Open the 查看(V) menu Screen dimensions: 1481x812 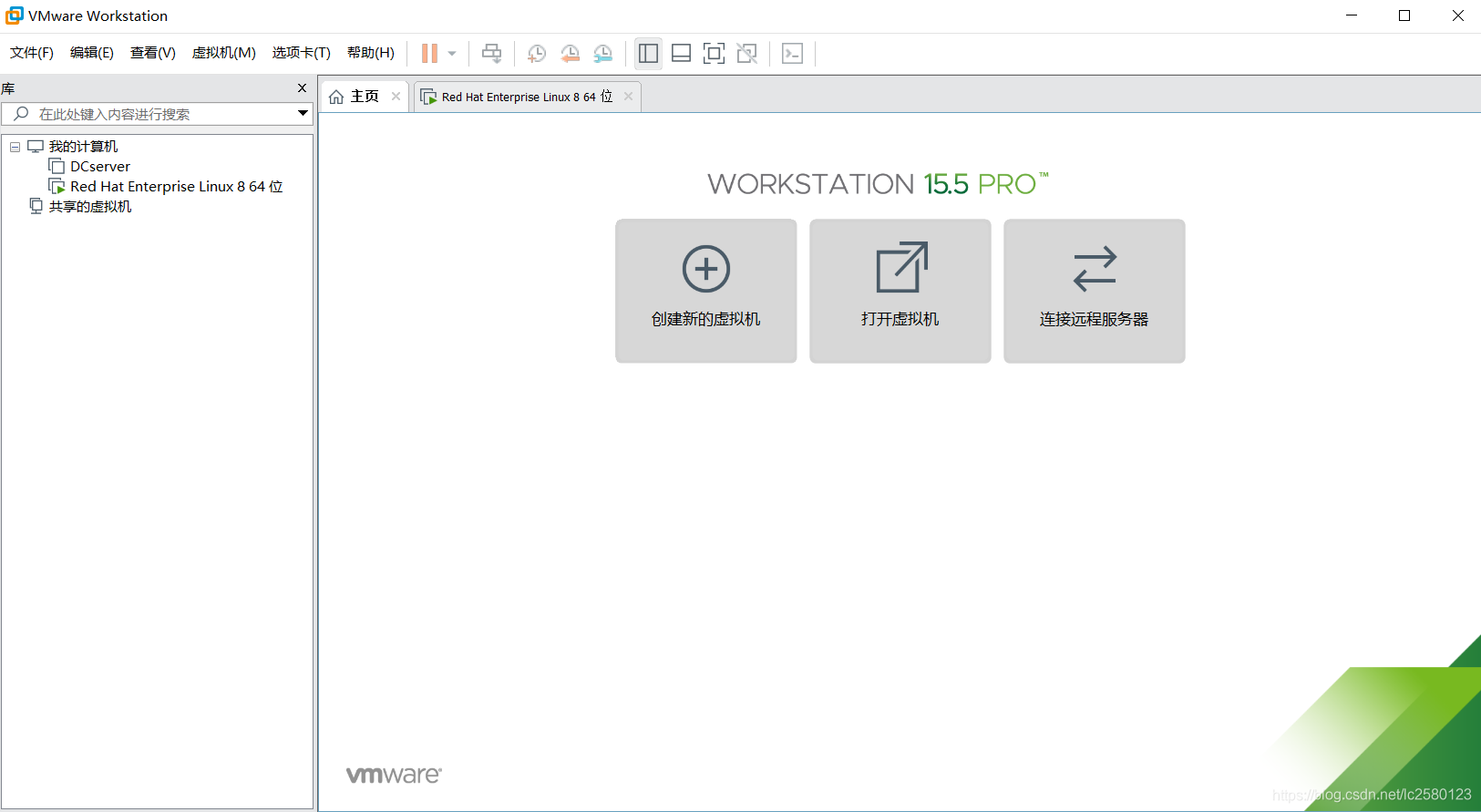[153, 53]
